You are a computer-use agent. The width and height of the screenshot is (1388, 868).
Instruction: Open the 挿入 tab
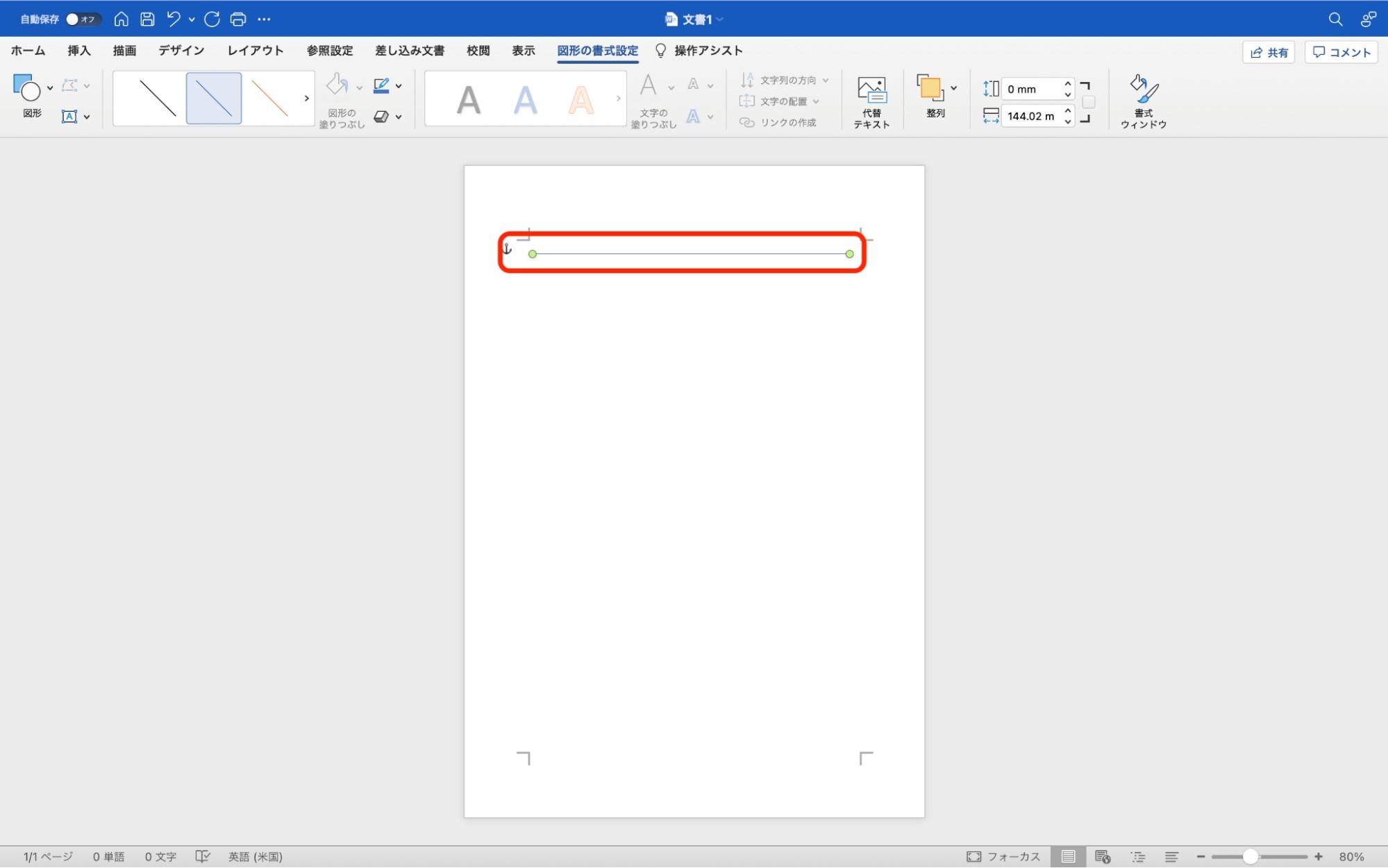79,51
